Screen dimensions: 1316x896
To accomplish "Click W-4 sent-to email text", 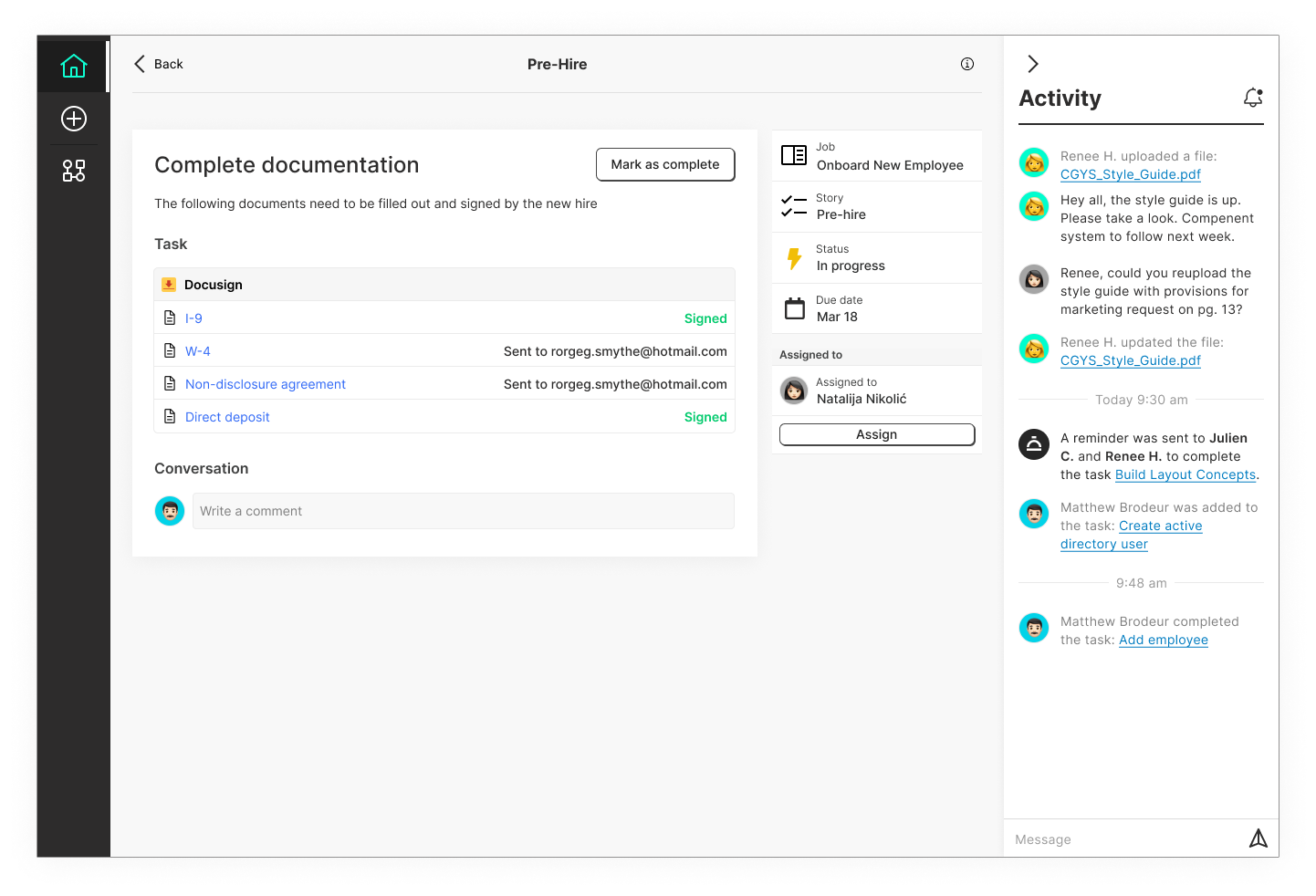I will click(x=615, y=351).
